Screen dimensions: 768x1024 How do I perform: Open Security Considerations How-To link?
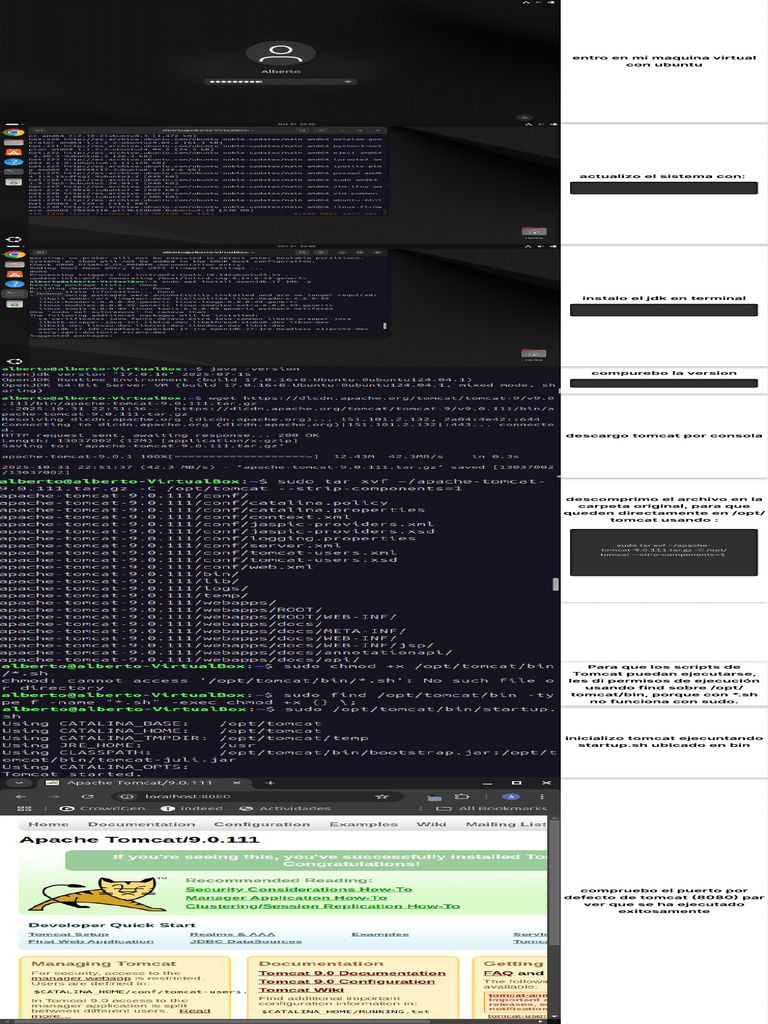click(298, 889)
